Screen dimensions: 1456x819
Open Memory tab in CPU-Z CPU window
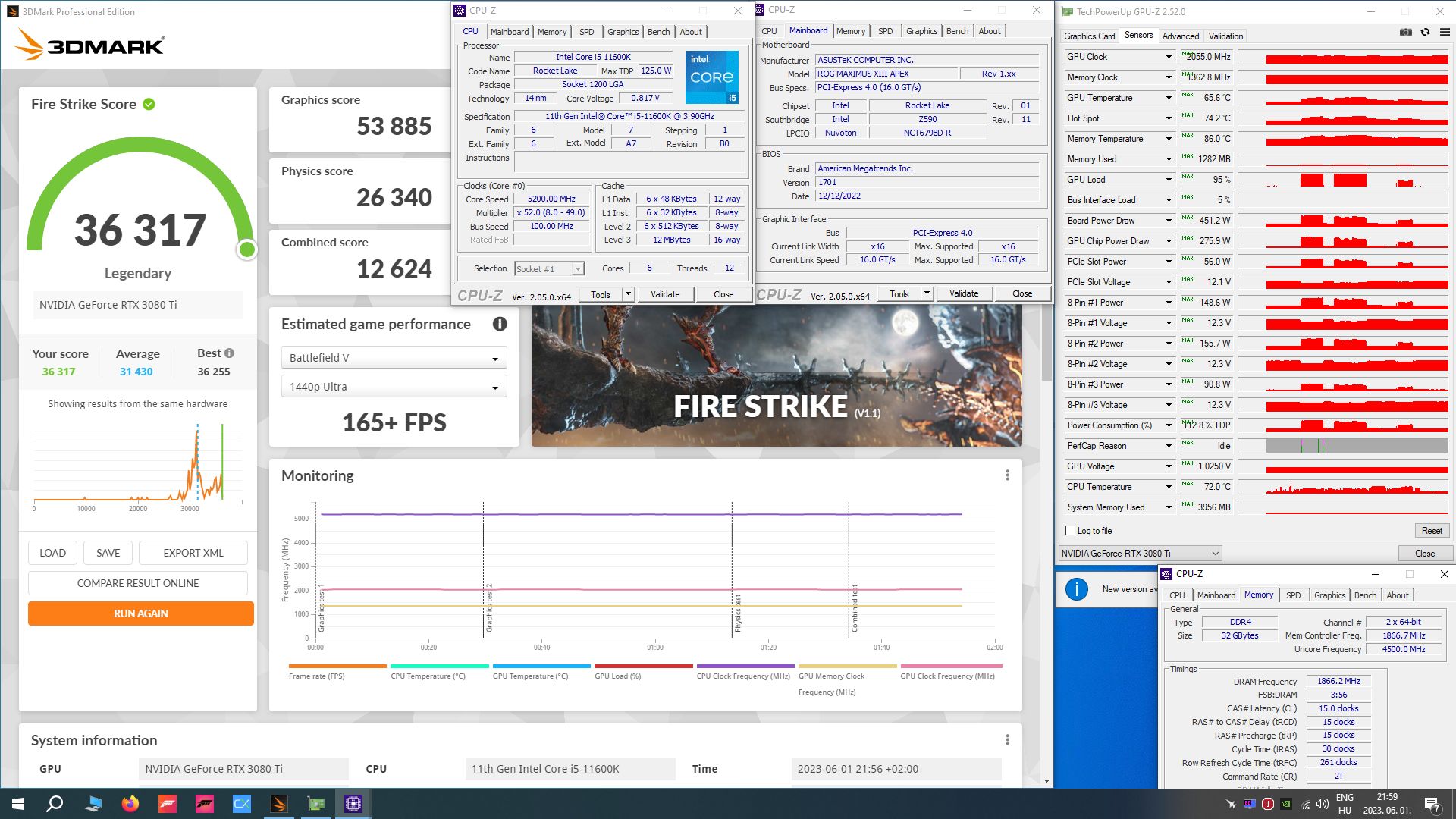point(551,32)
